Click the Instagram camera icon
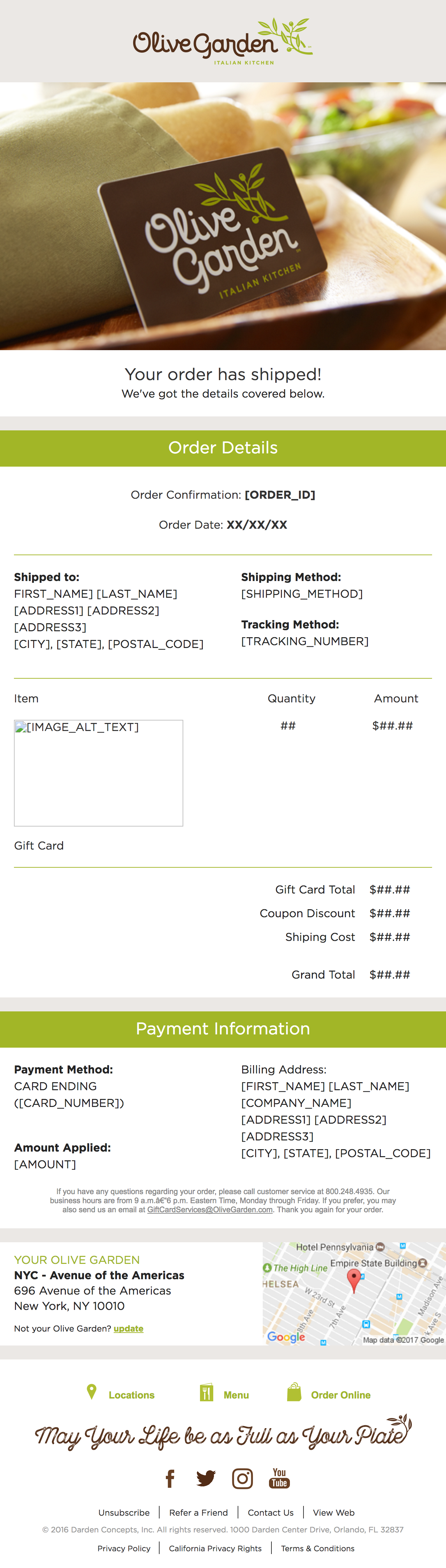 [242, 1478]
